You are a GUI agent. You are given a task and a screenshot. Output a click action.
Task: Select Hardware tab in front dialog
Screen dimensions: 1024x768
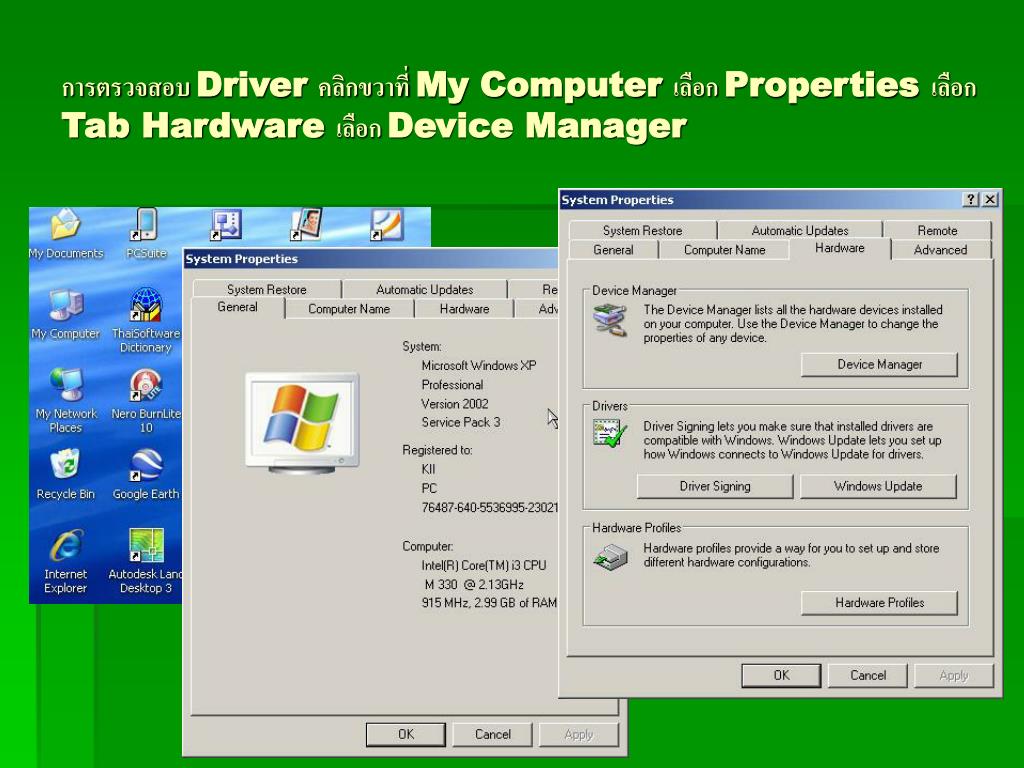click(840, 248)
